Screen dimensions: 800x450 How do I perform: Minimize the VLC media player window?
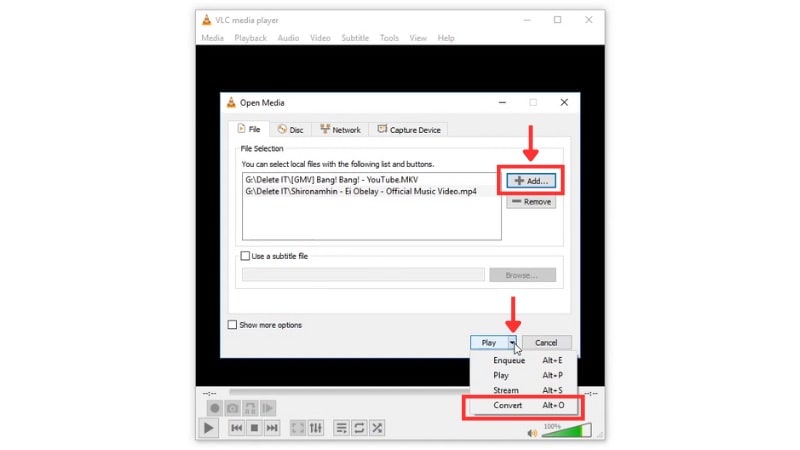pos(527,19)
